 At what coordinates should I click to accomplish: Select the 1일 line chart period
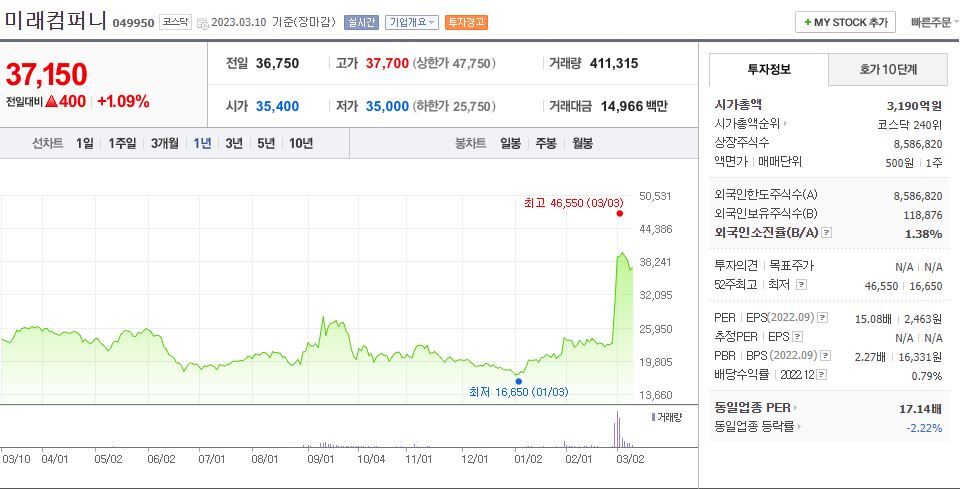[85, 143]
